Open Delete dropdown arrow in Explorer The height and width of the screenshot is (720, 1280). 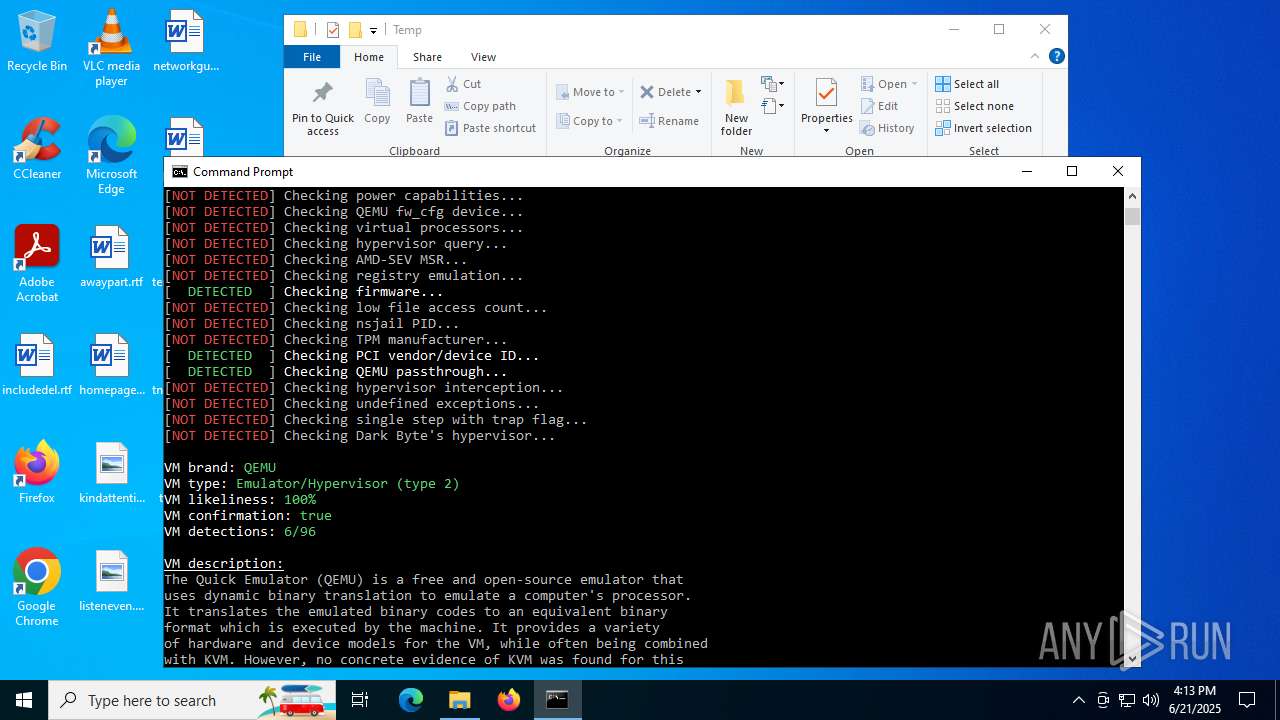click(x=698, y=92)
